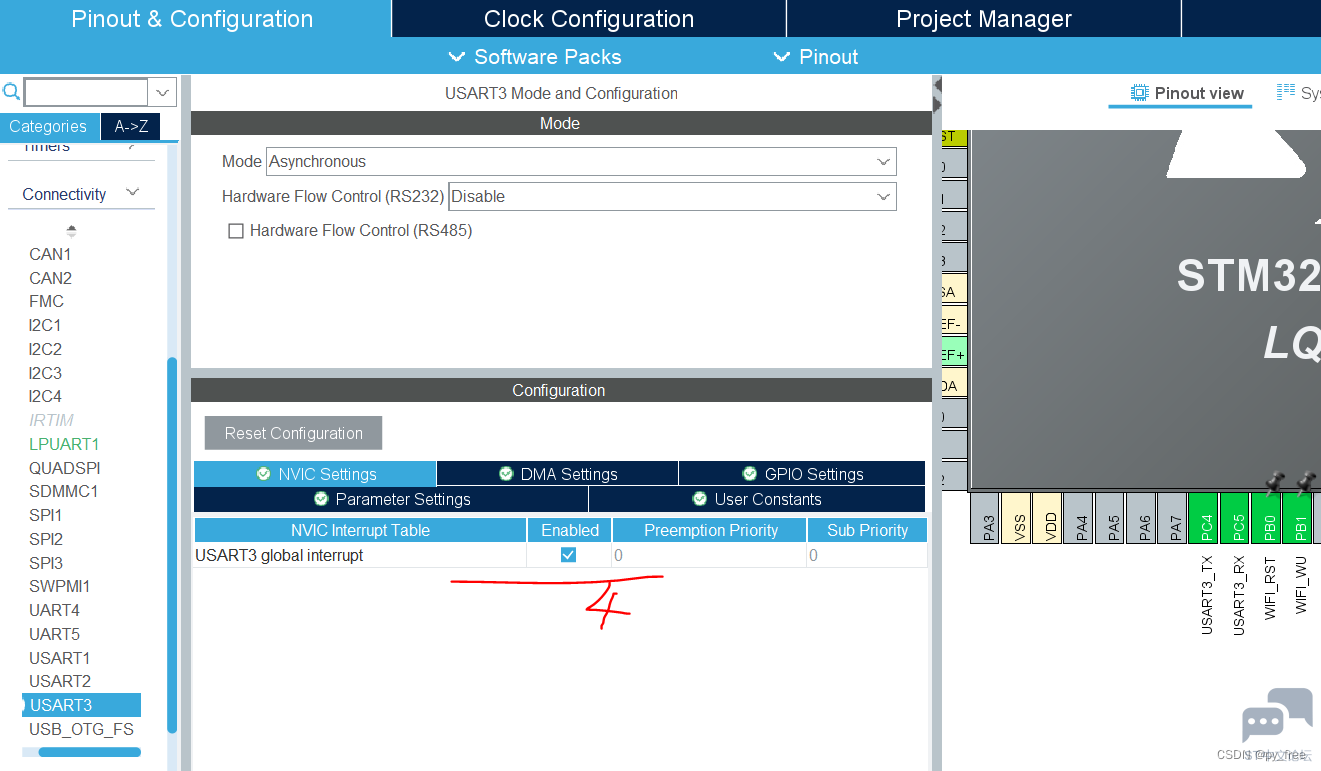Click the peripheral list scroll-up arrow

(x=71, y=231)
